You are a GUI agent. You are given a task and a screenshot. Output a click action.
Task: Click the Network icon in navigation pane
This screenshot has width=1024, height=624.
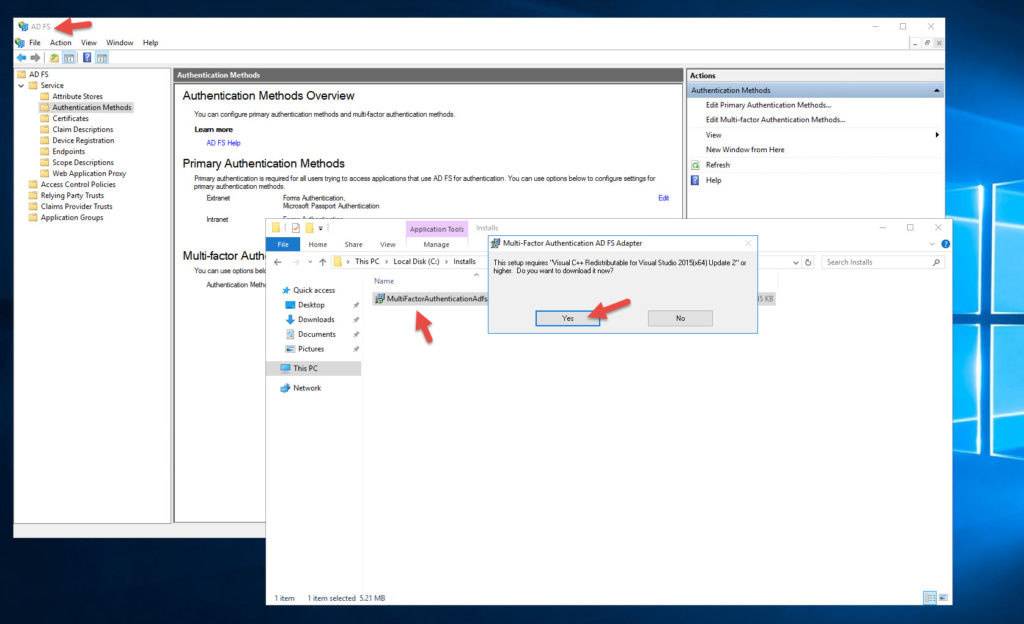click(286, 388)
